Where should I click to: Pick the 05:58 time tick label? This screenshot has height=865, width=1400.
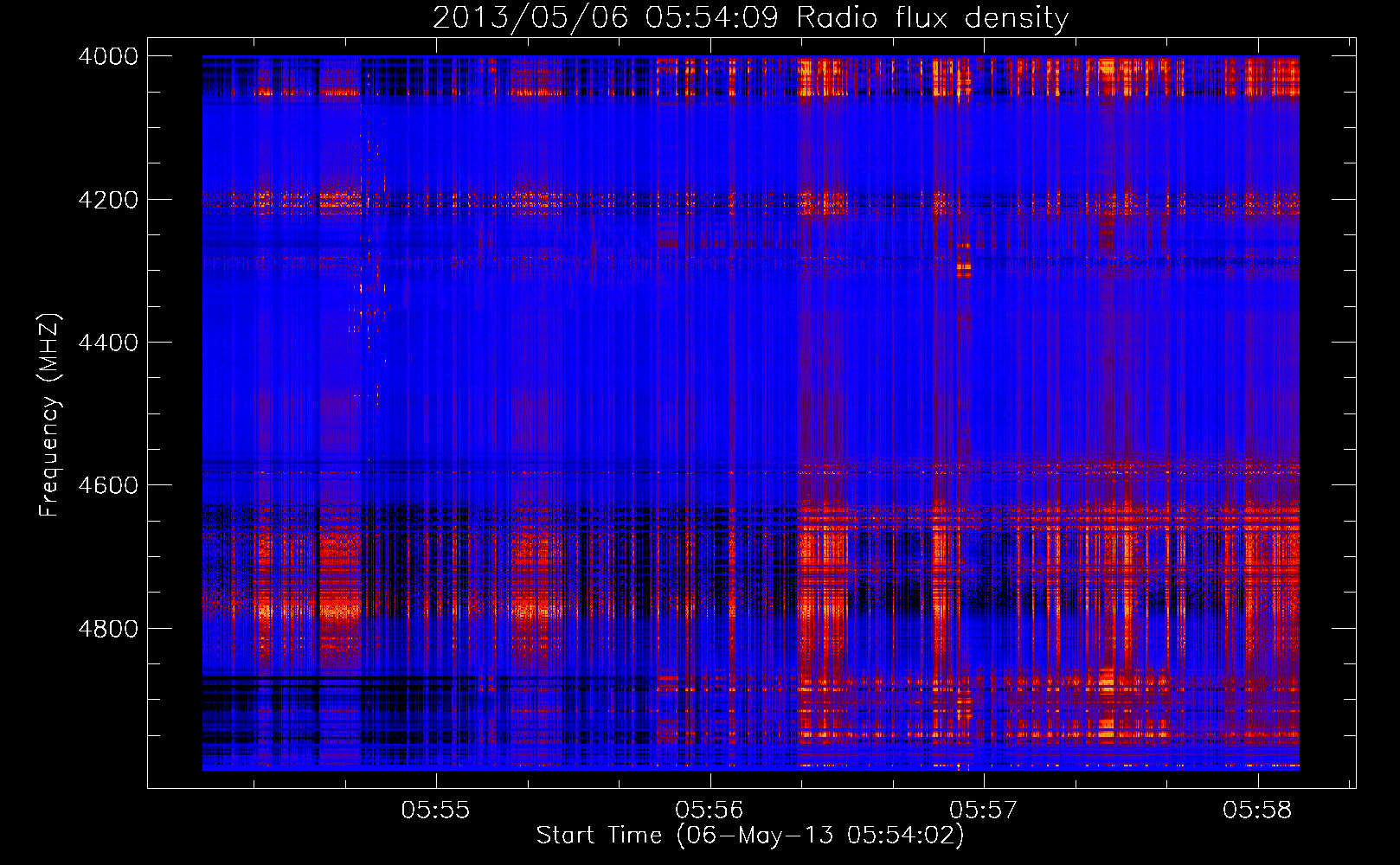coord(1256,811)
